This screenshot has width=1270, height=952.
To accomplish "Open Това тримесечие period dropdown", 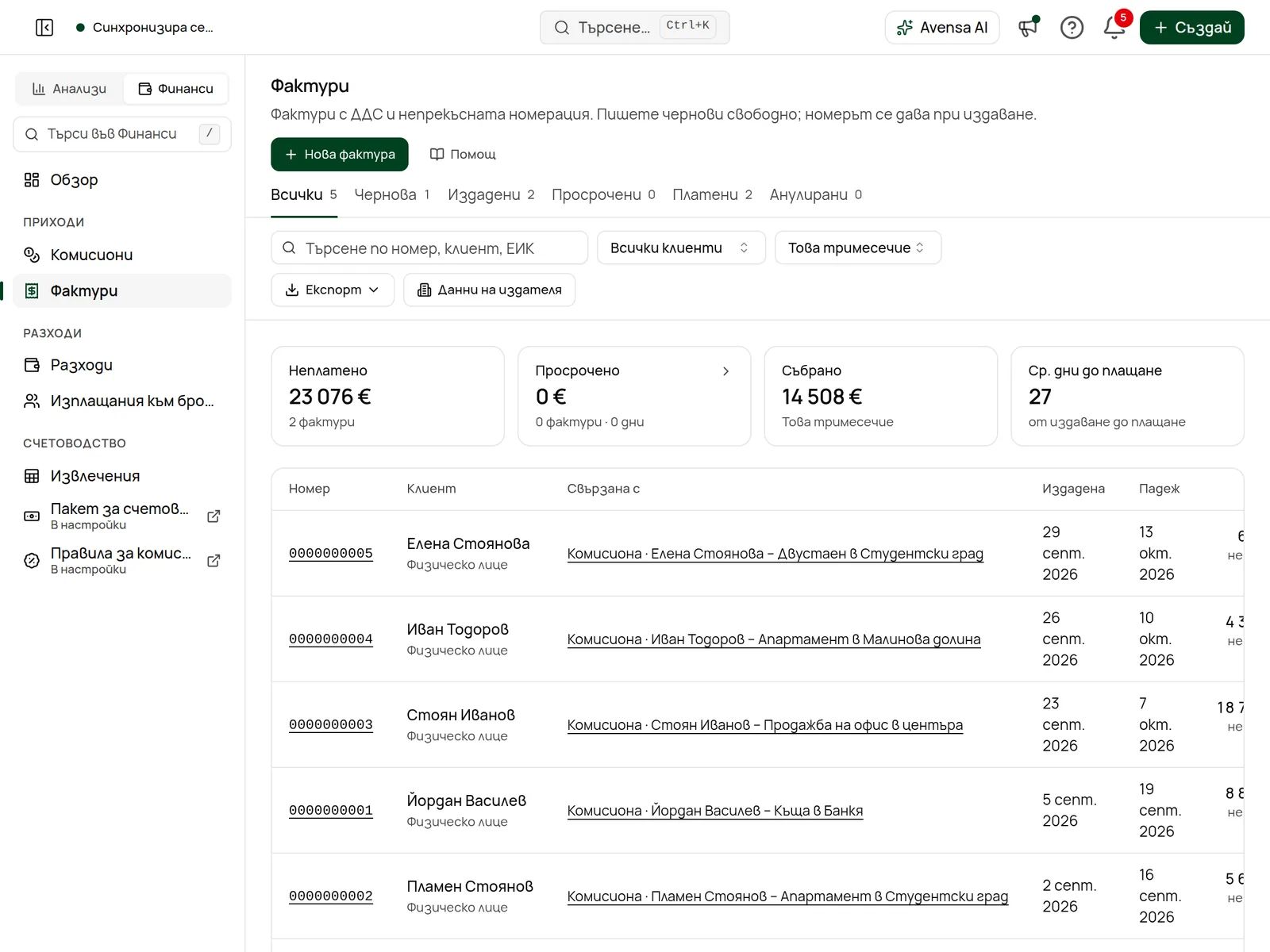I will pos(858,248).
